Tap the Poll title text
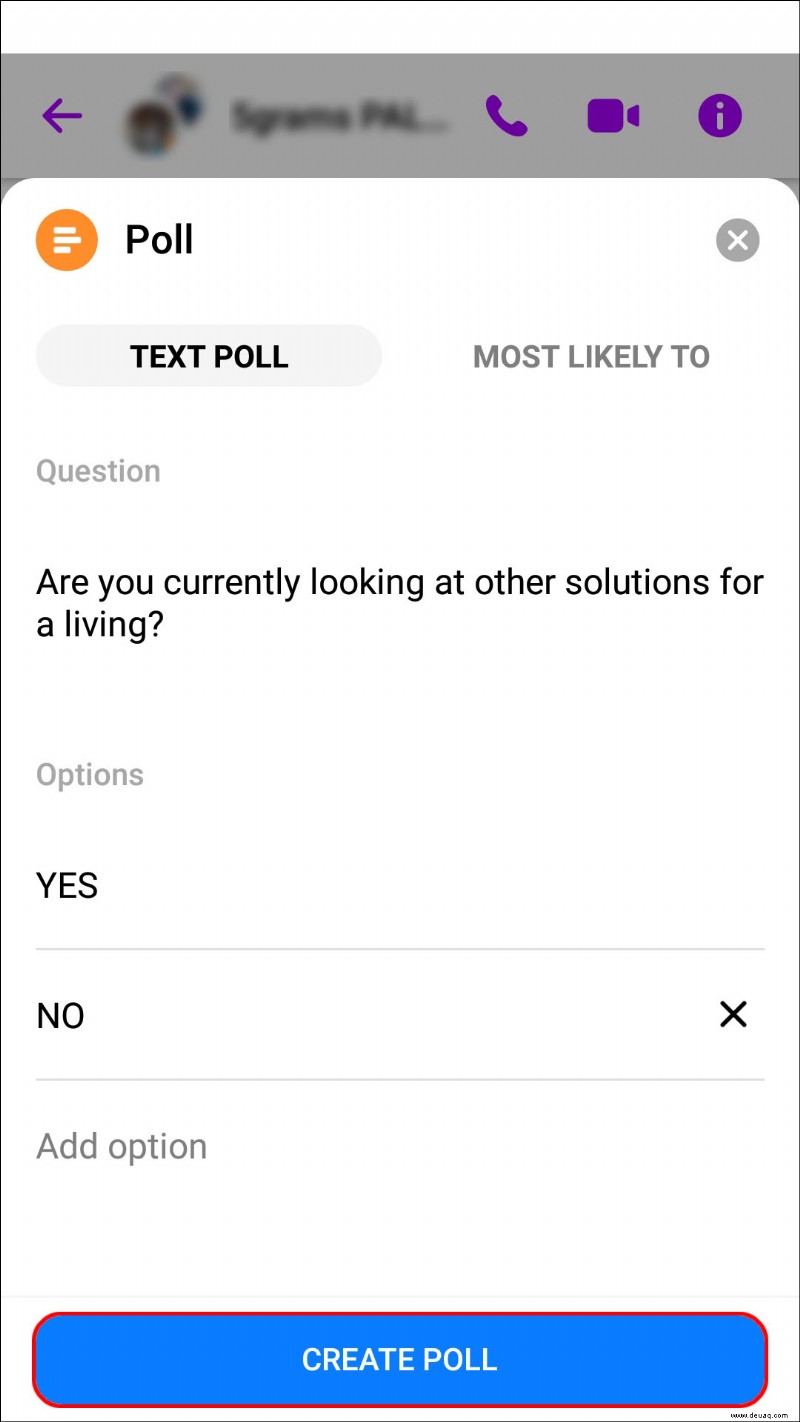Image resolution: width=800 pixels, height=1422 pixels. 159,240
